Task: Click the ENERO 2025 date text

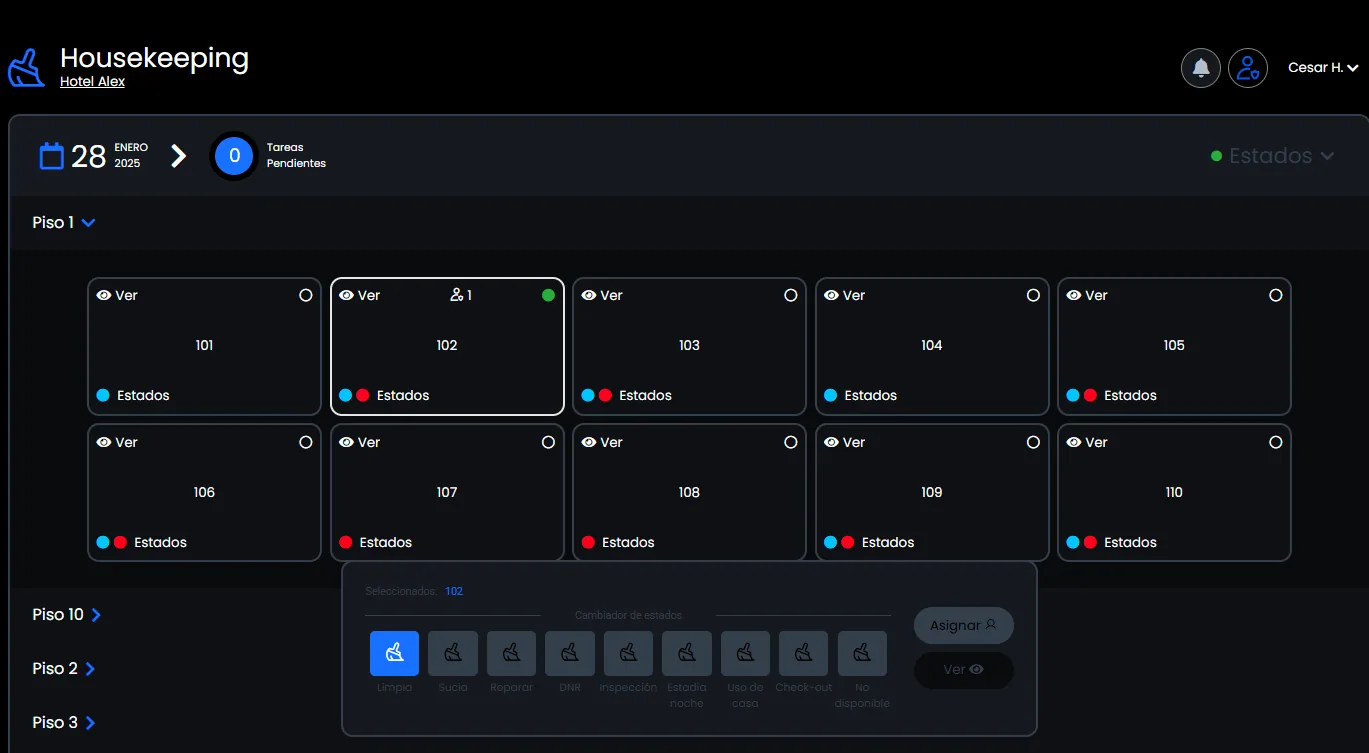Action: coord(131,155)
